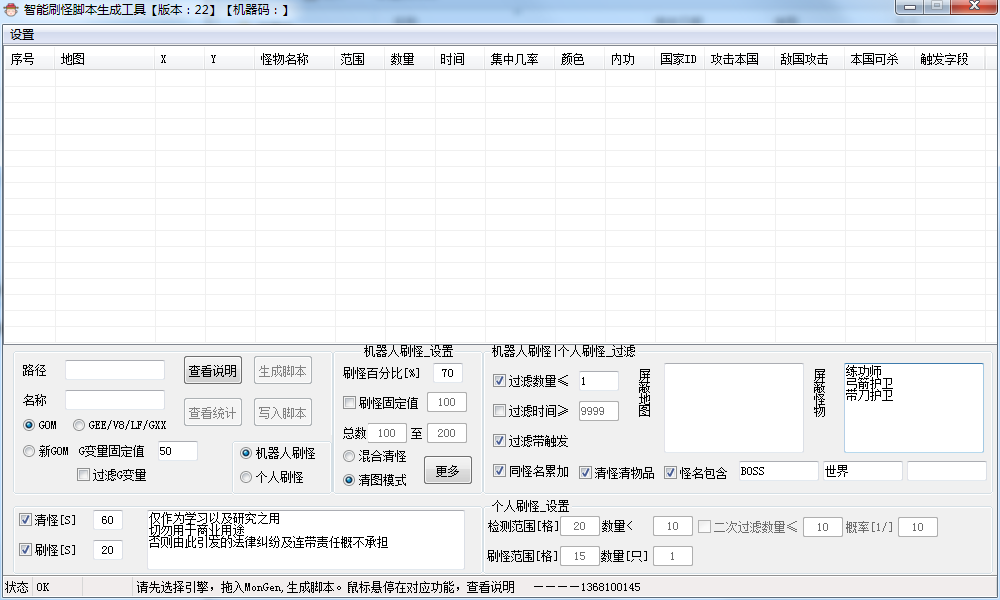Click the 内功 column header
The image size is (1000, 600).
tap(630, 59)
